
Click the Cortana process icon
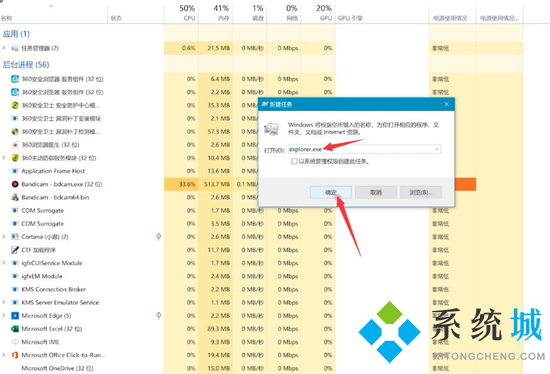15,237
